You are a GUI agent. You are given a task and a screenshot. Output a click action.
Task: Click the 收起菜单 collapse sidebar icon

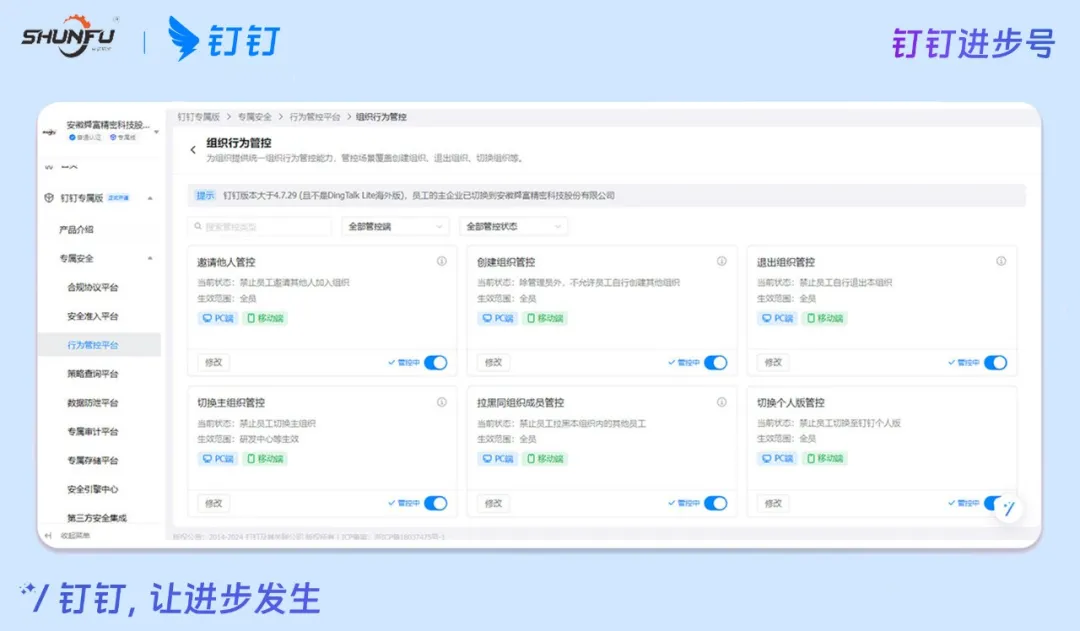(48, 535)
